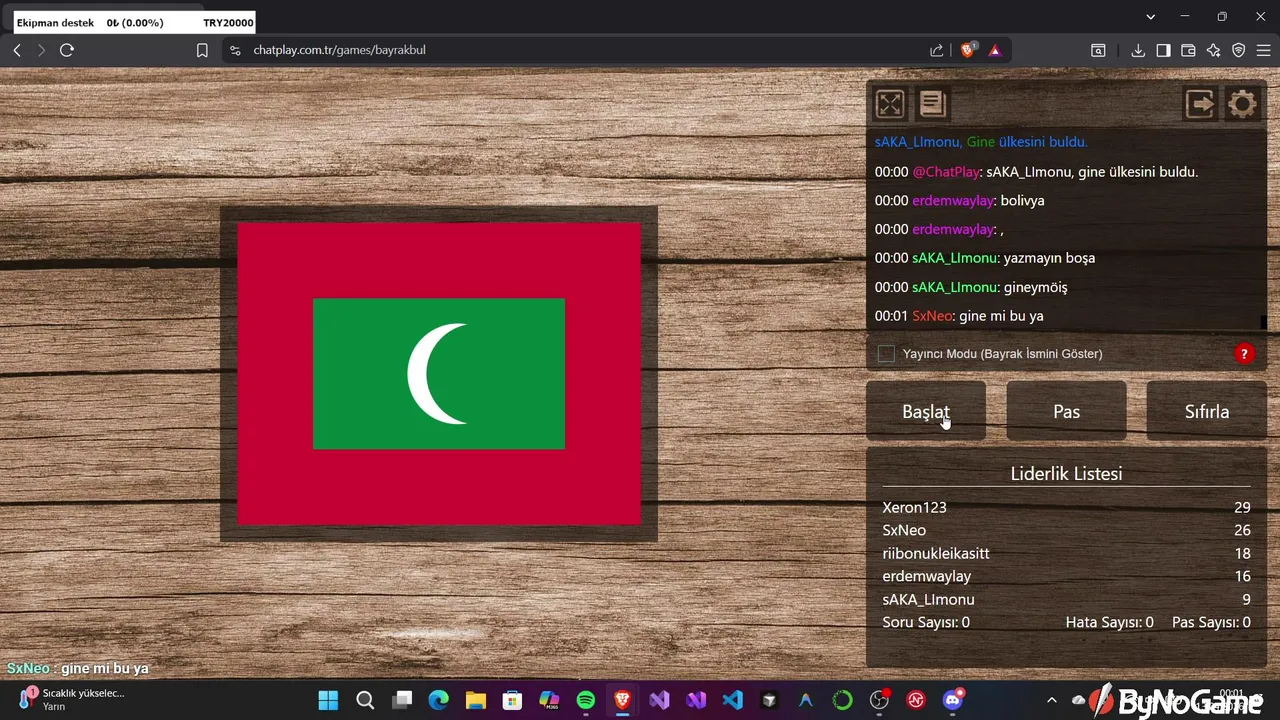Screen dimensions: 1280x720
Task: Toggle the browser sidebar panel icon
Action: click(1163, 50)
